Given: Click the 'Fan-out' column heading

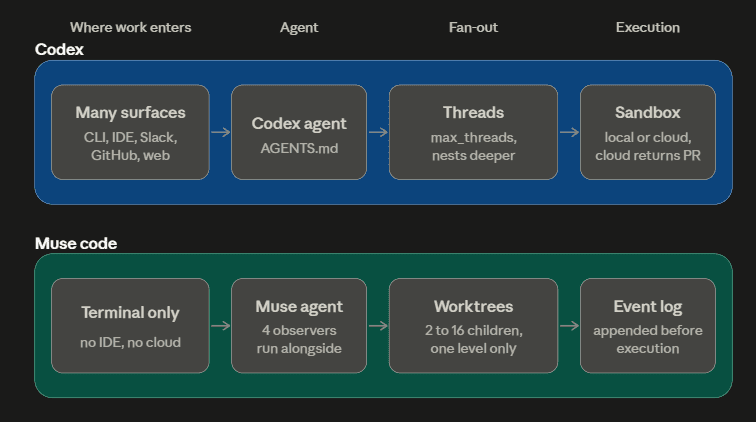Looking at the screenshot, I should [473, 27].
